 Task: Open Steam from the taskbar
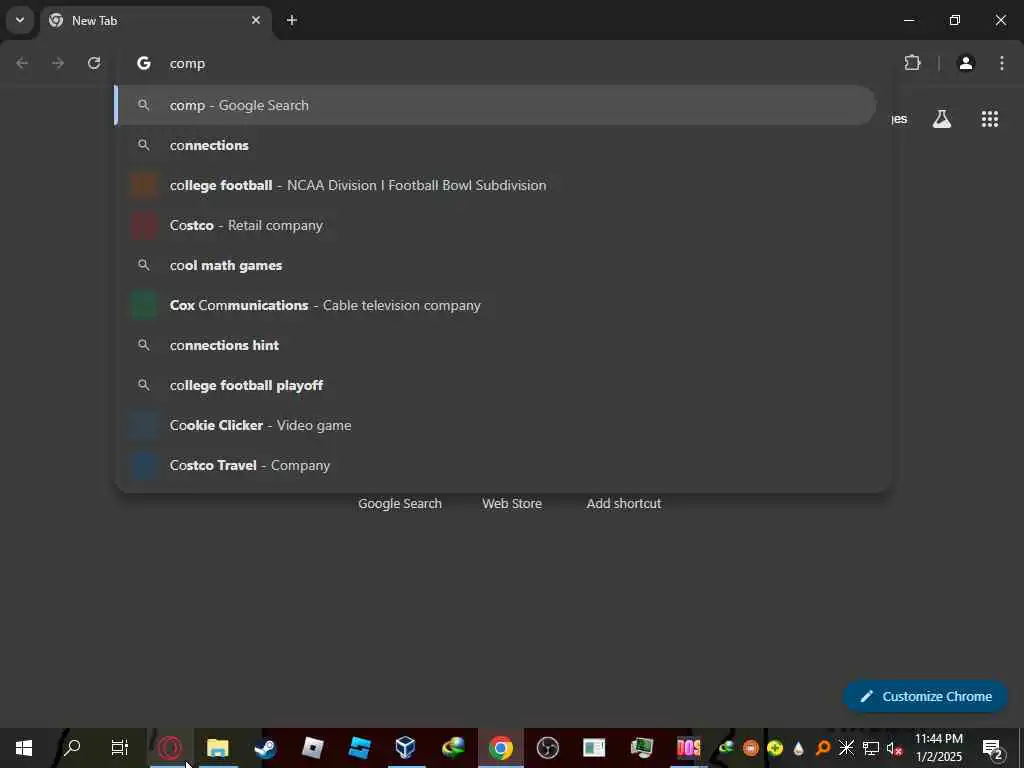pos(265,748)
